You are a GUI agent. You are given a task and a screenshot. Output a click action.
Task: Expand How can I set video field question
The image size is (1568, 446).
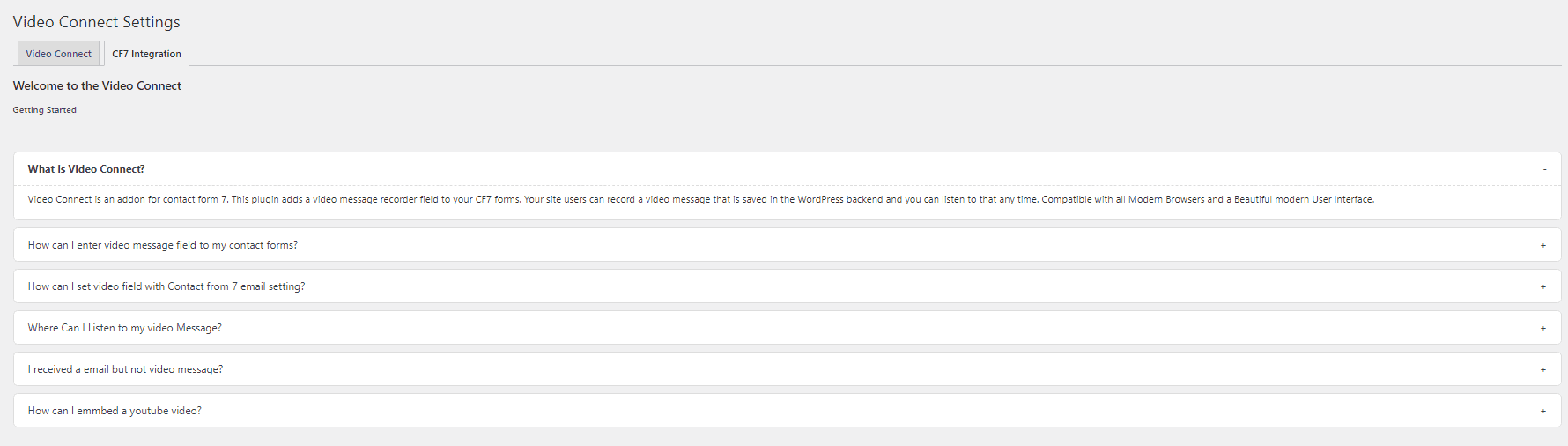pos(788,286)
